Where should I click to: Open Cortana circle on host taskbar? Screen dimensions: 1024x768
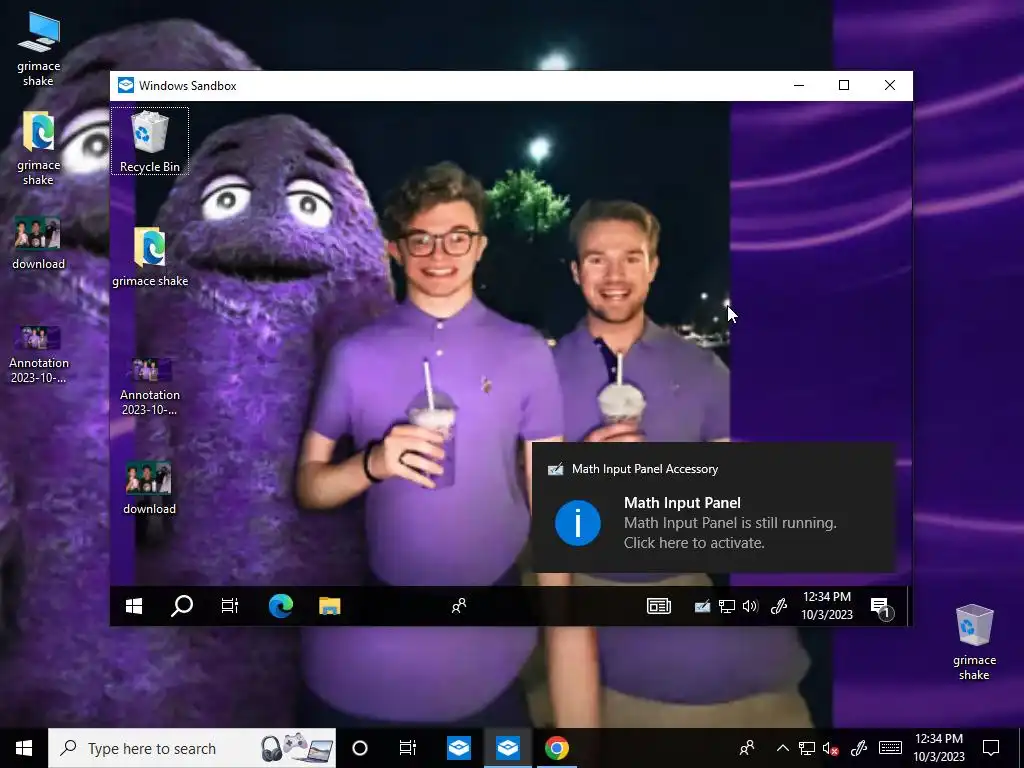click(x=360, y=748)
